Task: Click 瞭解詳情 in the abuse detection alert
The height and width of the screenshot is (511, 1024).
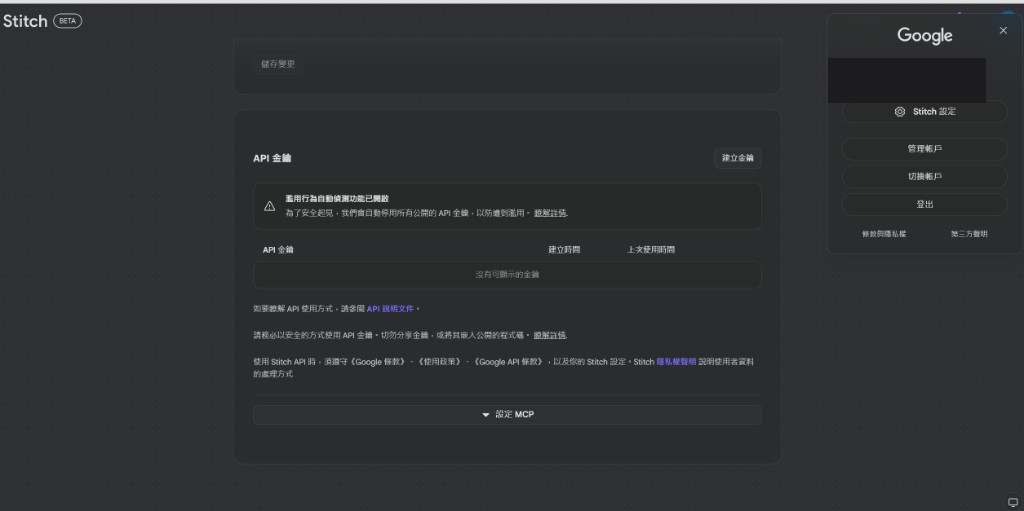Action: click(550, 213)
